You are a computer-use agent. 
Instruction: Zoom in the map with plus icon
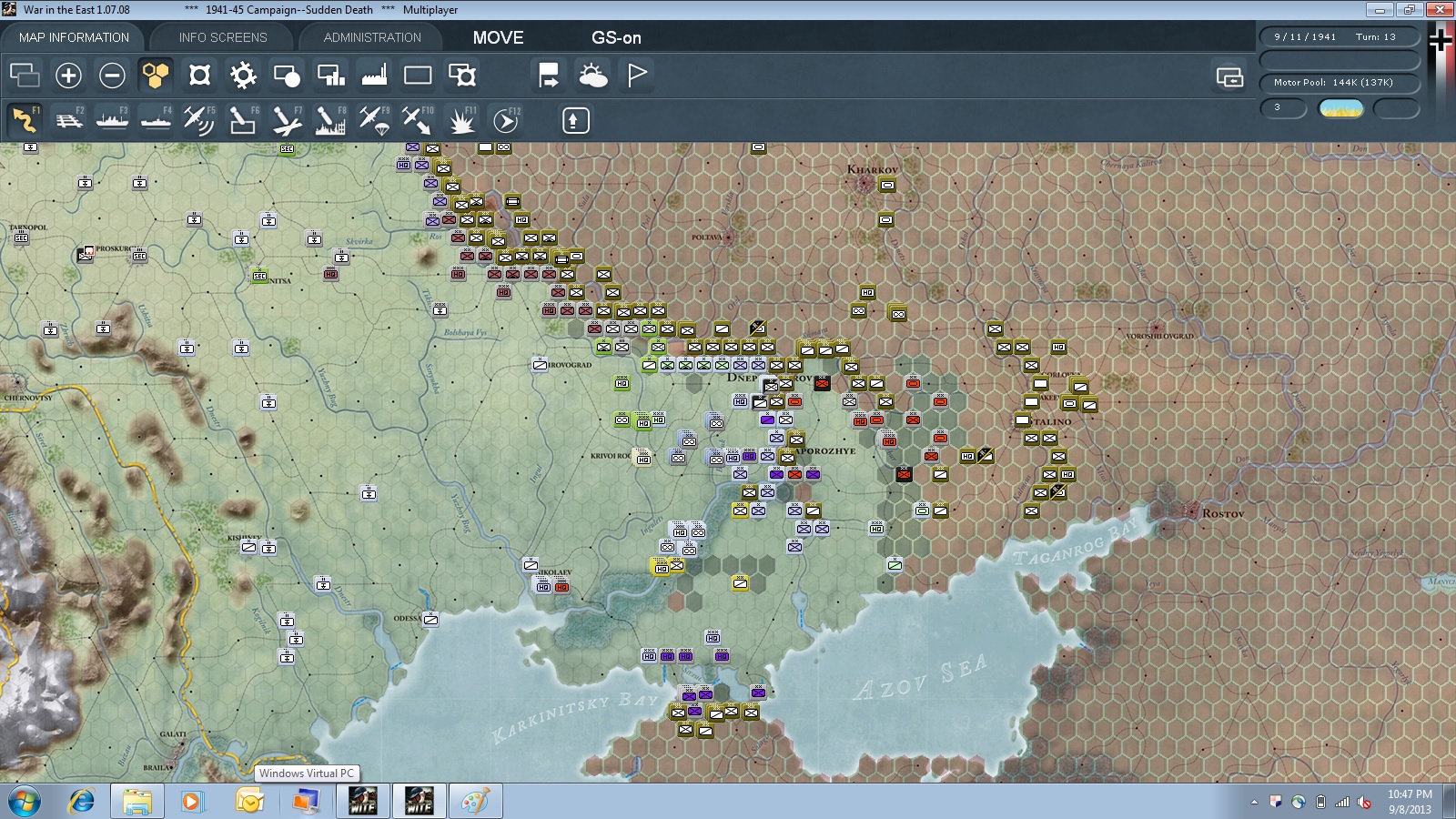[x=68, y=76]
